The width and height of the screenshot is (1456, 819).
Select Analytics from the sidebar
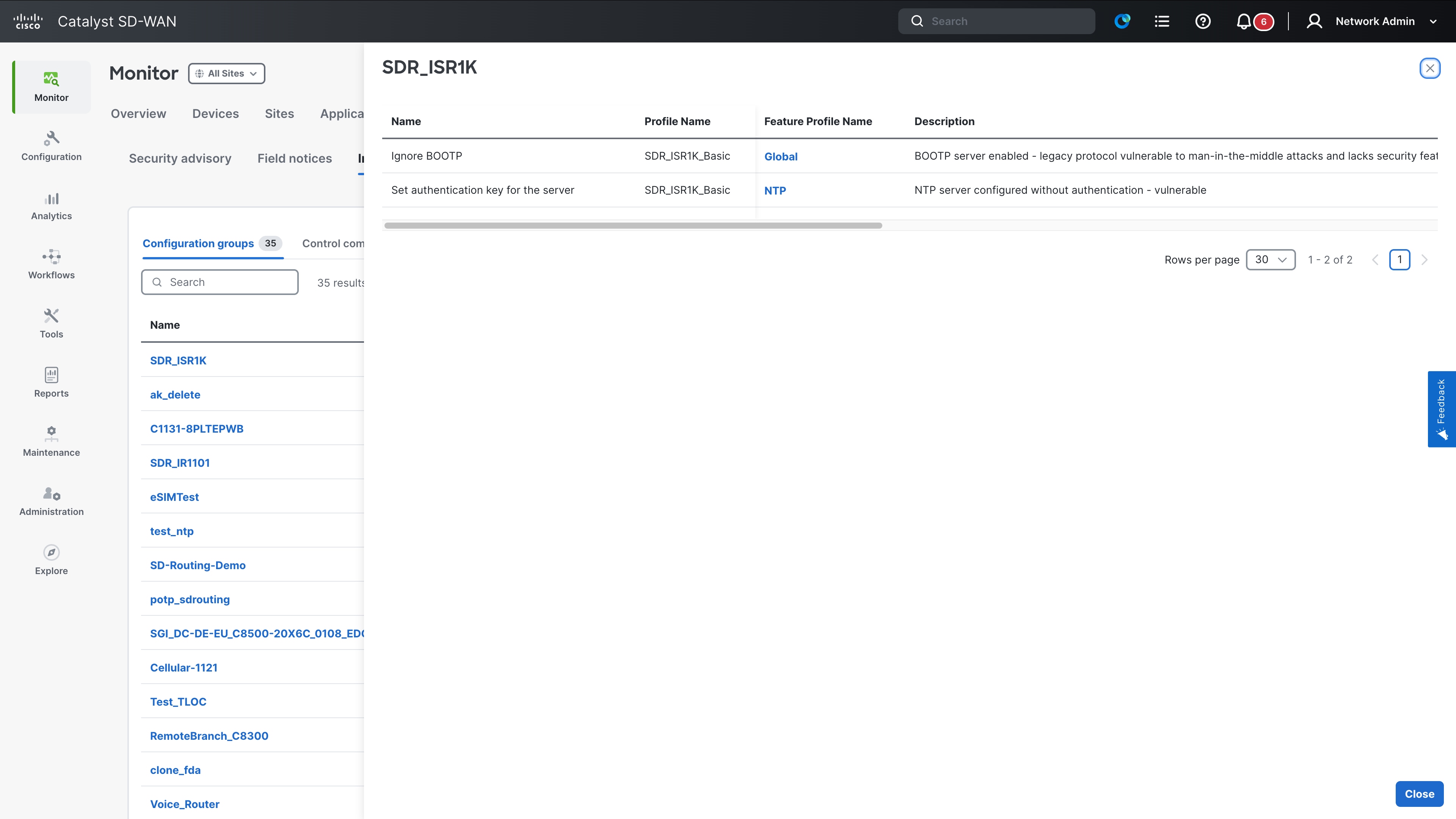tap(51, 205)
